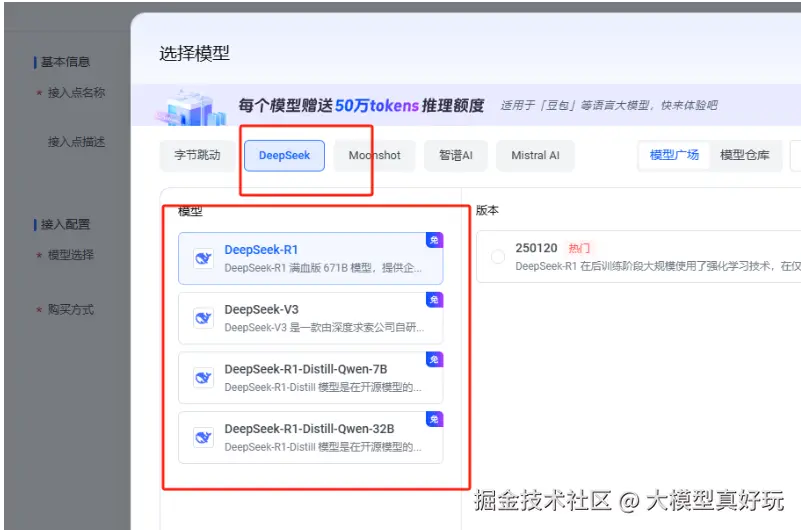This screenshot has width=801, height=530.
Task: Click the banner illustration graphic
Action: tap(191, 108)
